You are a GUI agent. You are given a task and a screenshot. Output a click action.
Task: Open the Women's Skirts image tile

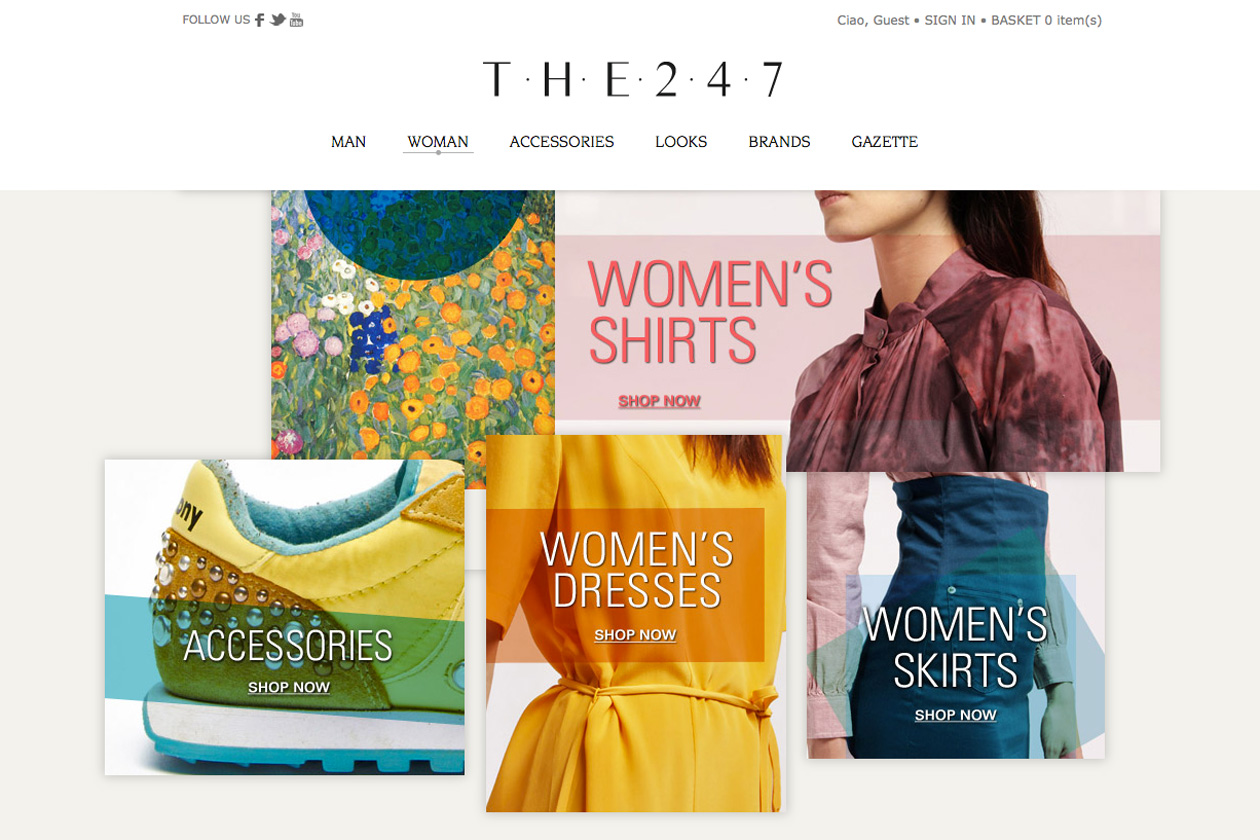(956, 615)
